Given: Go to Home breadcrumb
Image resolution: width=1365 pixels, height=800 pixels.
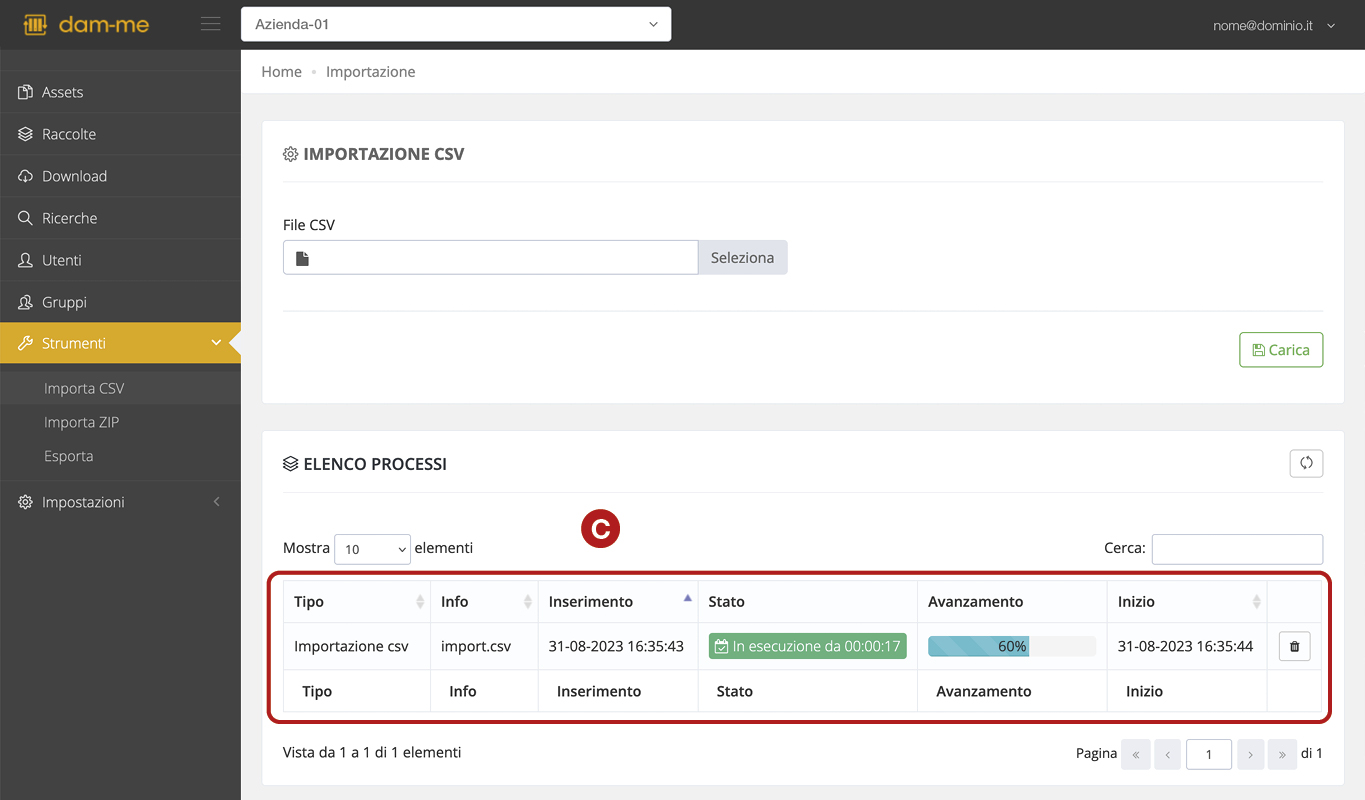Looking at the screenshot, I should coord(281,72).
